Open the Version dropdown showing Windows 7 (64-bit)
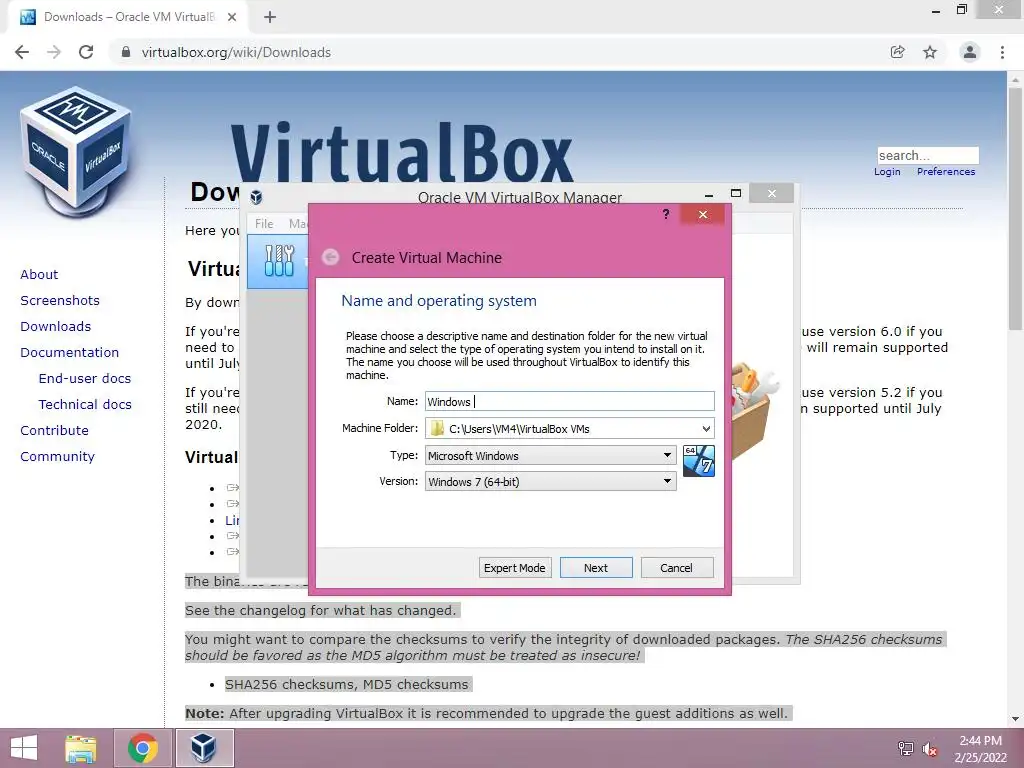This screenshot has width=1024, height=768. [x=550, y=481]
